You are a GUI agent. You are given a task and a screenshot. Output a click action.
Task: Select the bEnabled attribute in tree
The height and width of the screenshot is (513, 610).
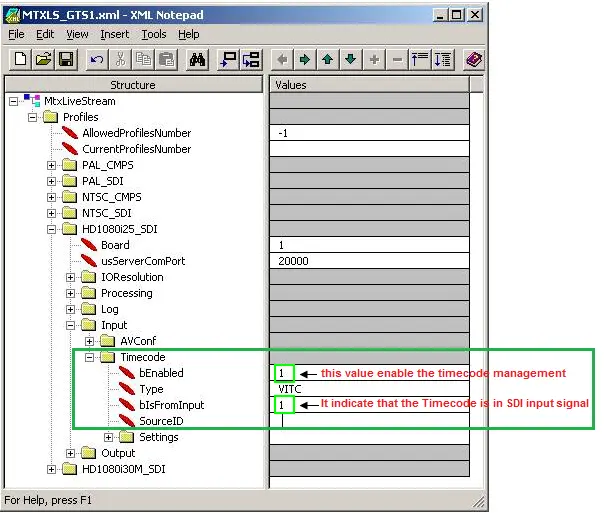(161, 373)
